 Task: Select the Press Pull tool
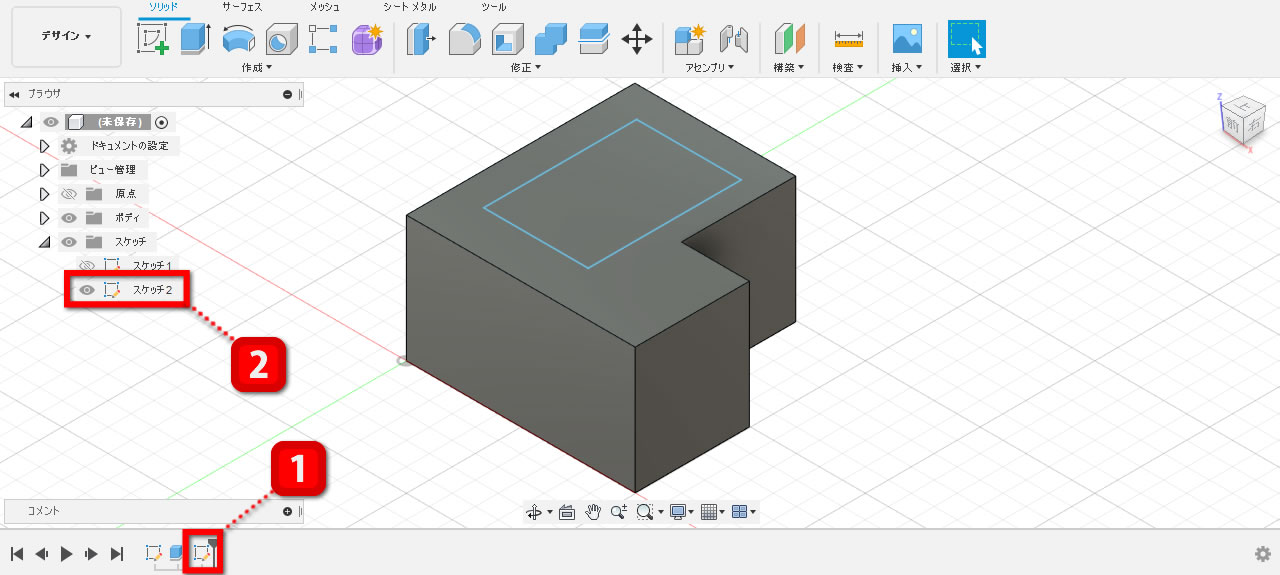coord(422,39)
